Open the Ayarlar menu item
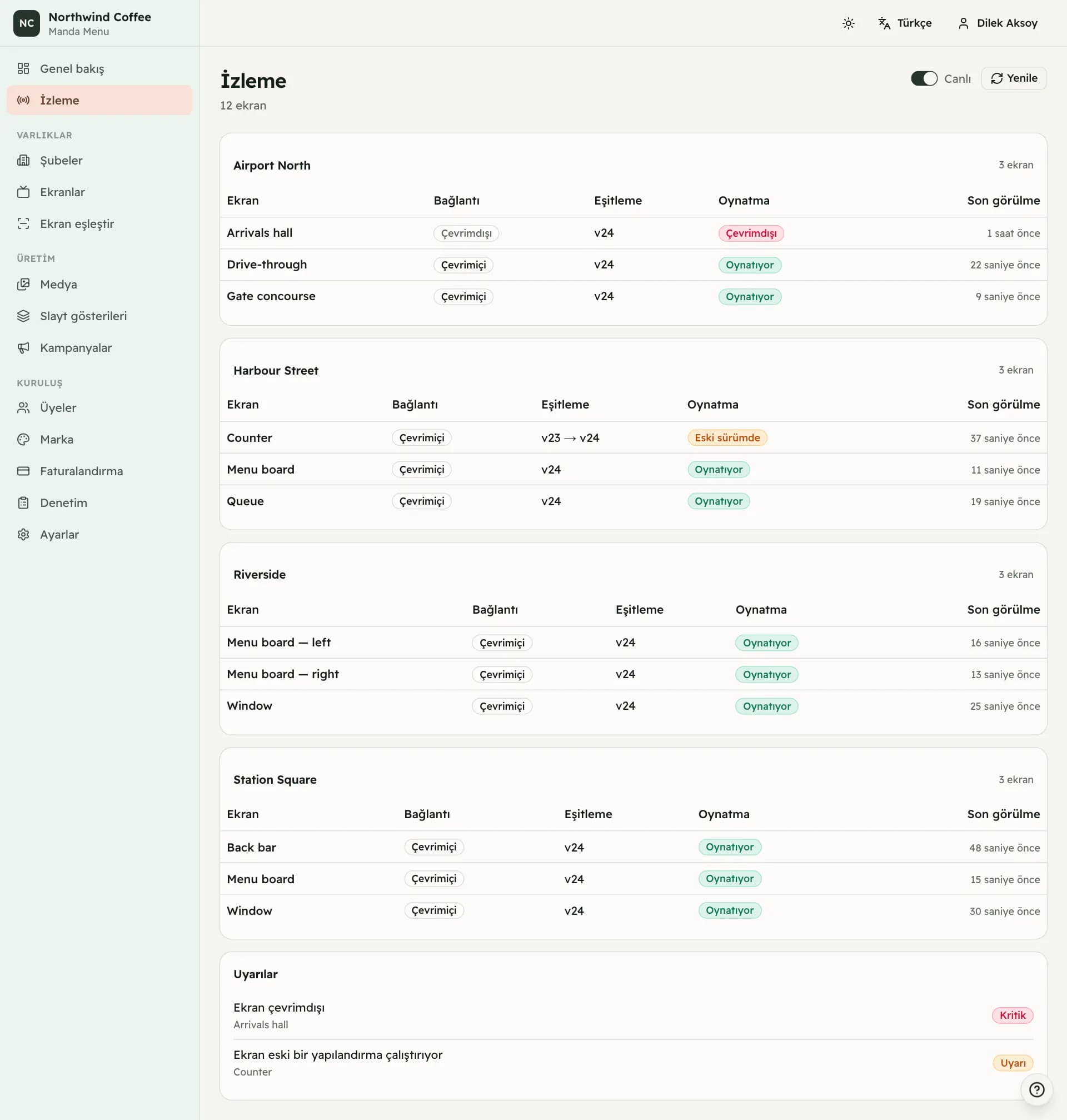This screenshot has width=1067, height=1120. [99, 535]
